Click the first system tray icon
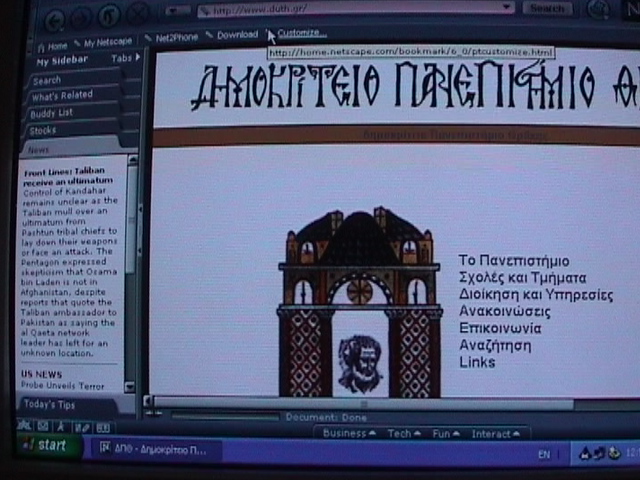Viewport: 640px width, 480px height. click(585, 453)
